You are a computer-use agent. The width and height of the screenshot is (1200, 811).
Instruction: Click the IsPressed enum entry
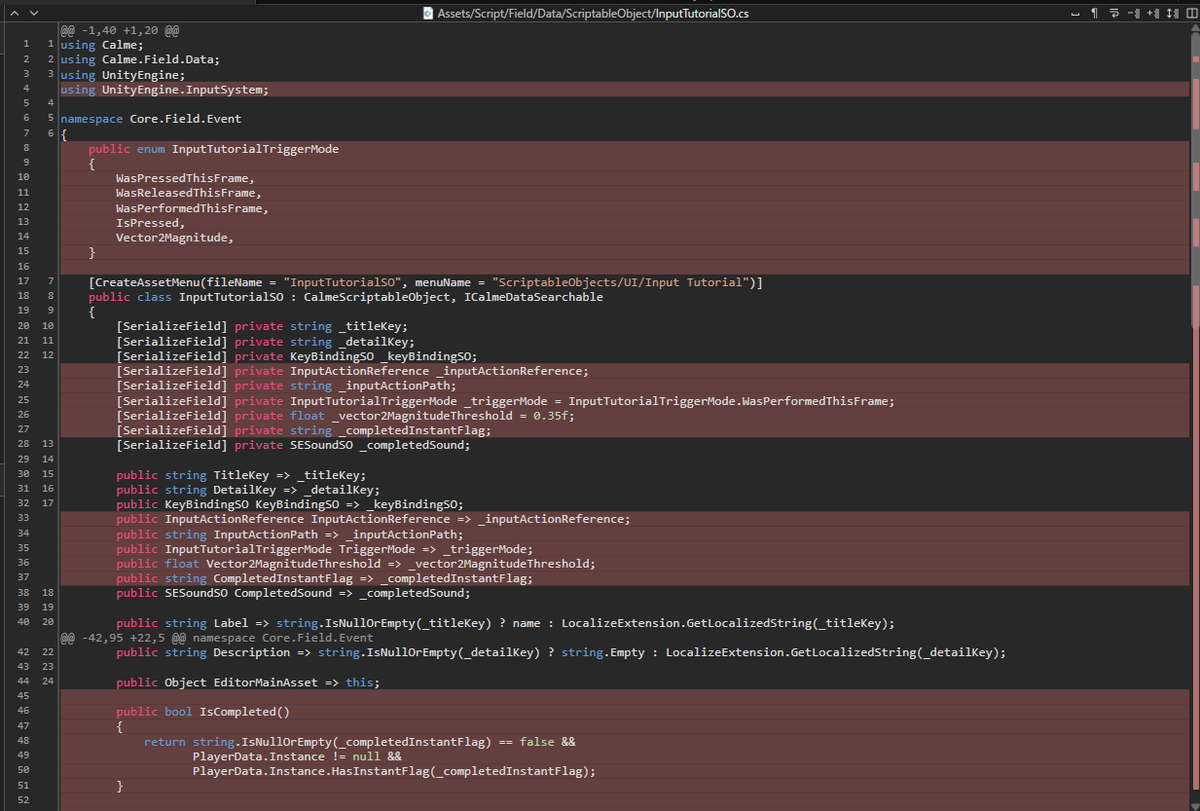pos(150,223)
